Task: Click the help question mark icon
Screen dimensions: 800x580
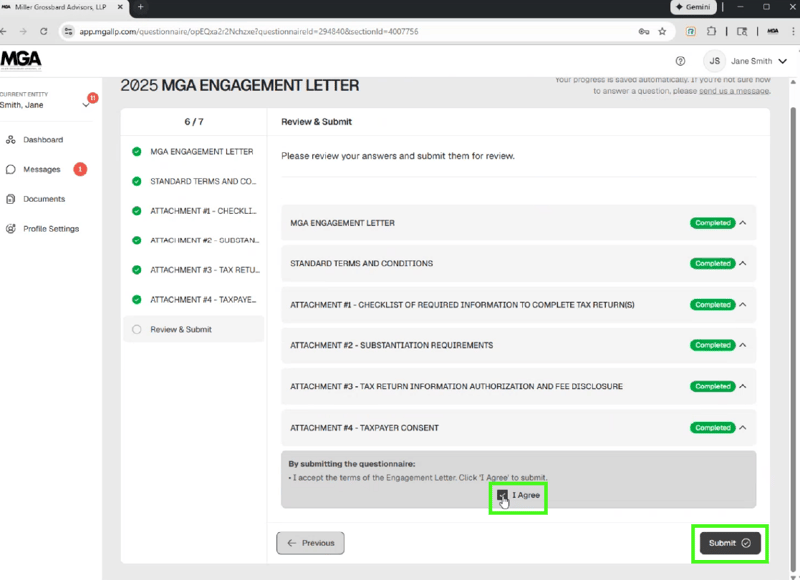Action: [x=681, y=61]
